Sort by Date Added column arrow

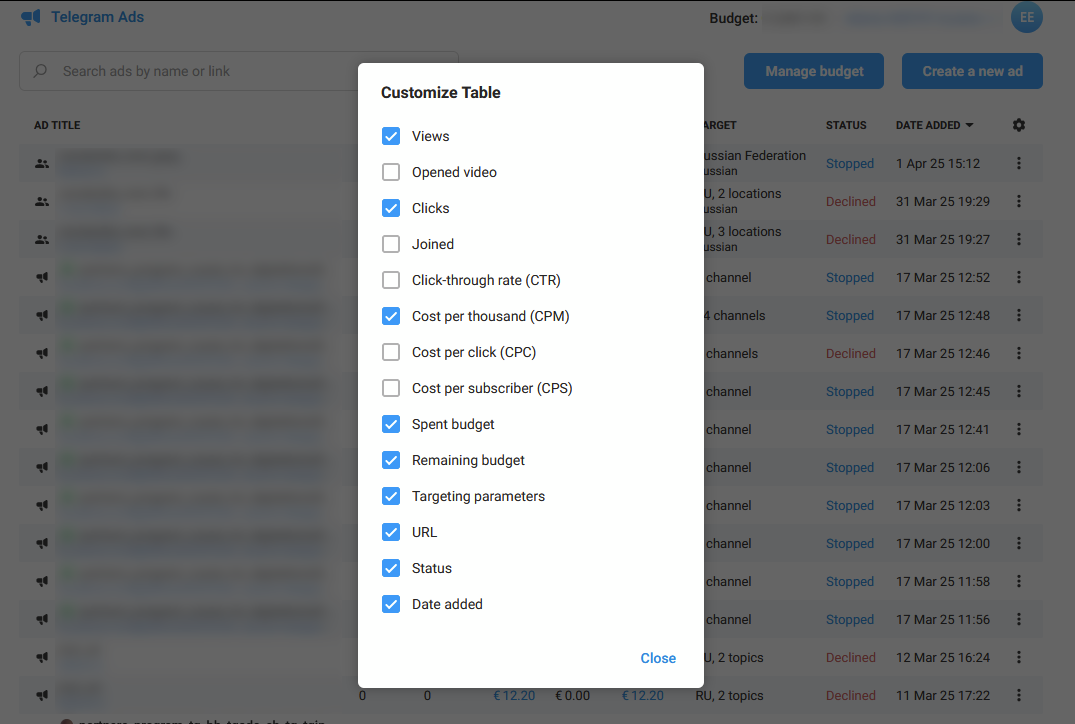[969, 126]
